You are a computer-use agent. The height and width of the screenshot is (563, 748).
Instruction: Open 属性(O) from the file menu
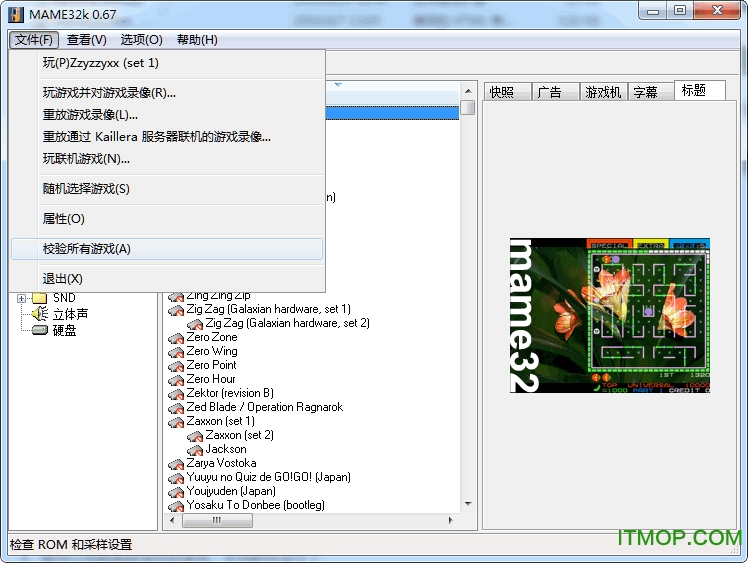point(167,219)
